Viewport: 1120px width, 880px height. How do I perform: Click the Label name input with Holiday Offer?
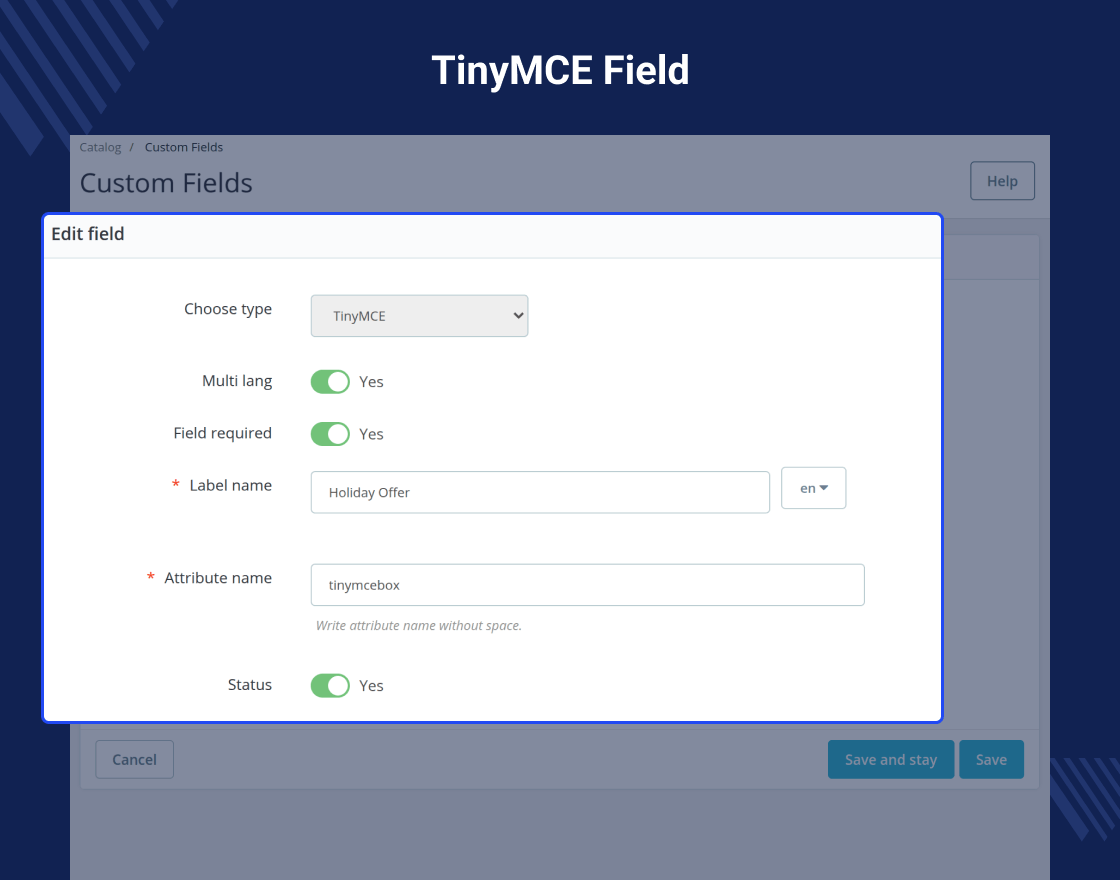coord(540,492)
